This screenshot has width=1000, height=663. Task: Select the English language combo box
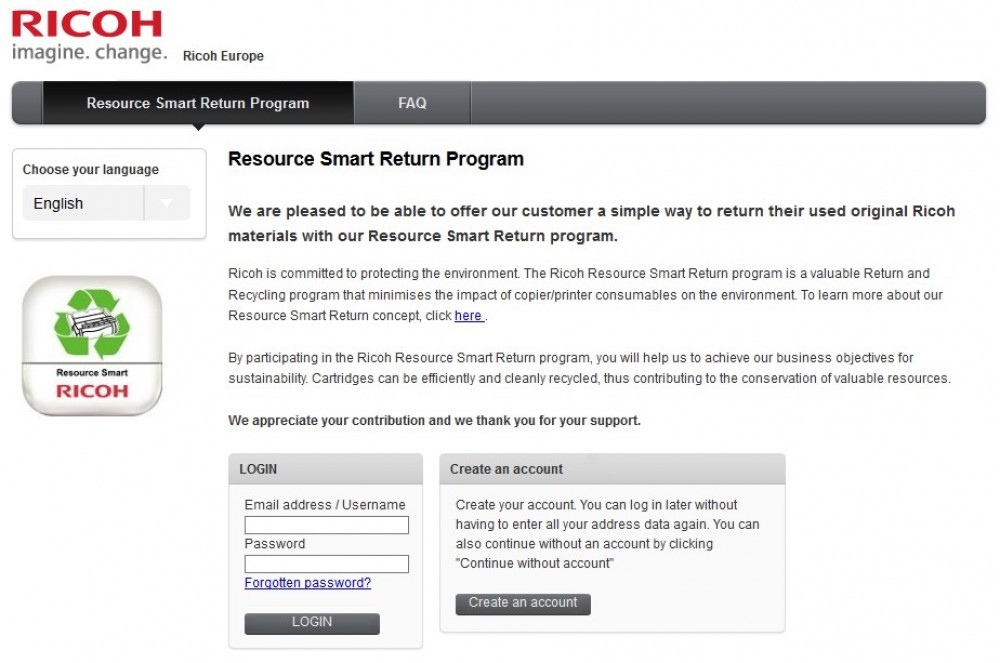point(107,203)
